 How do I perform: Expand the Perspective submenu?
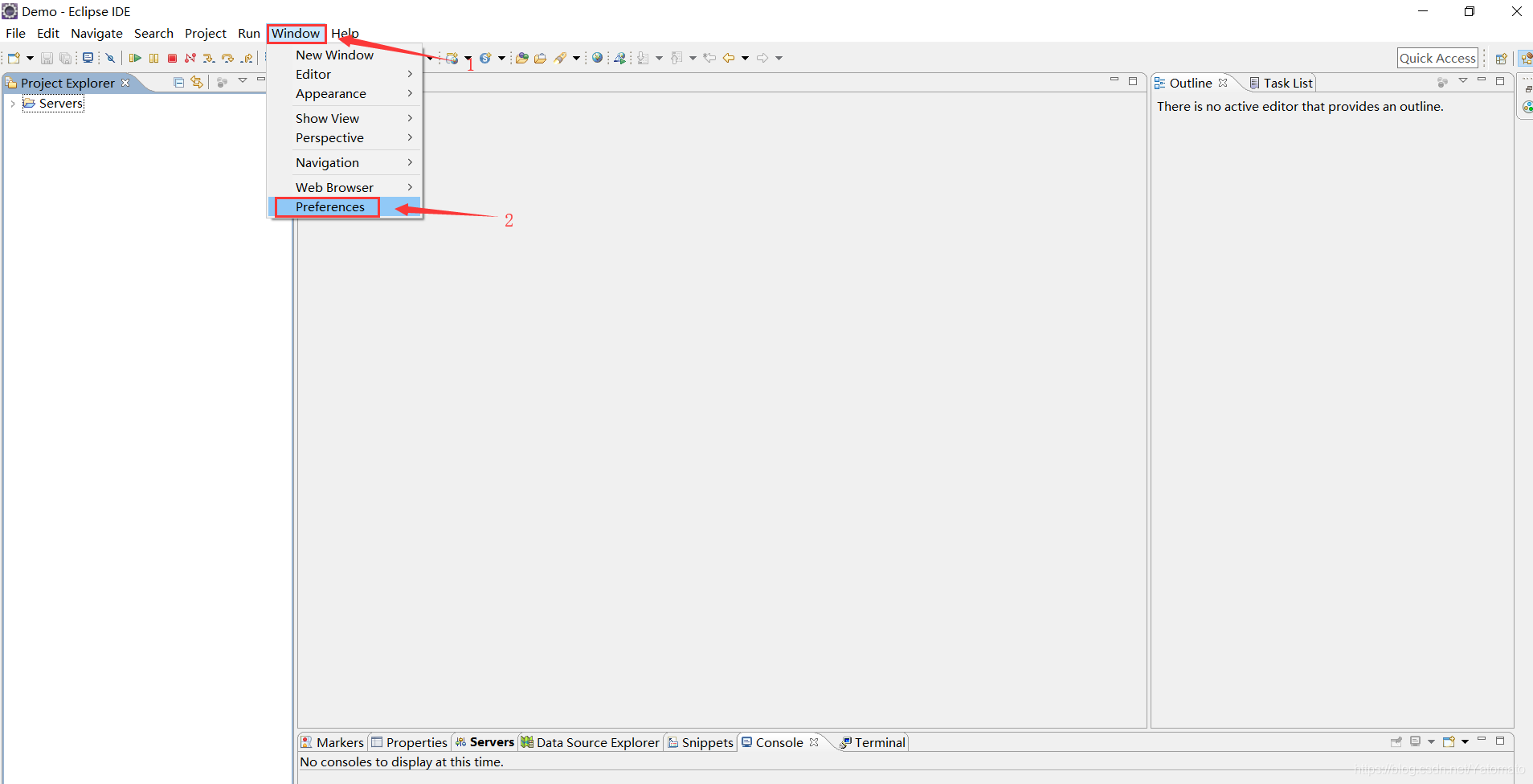345,138
